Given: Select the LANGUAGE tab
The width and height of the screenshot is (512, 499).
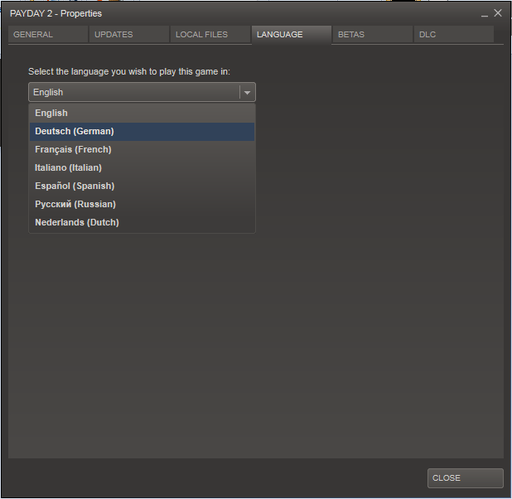Looking at the screenshot, I should (x=291, y=35).
